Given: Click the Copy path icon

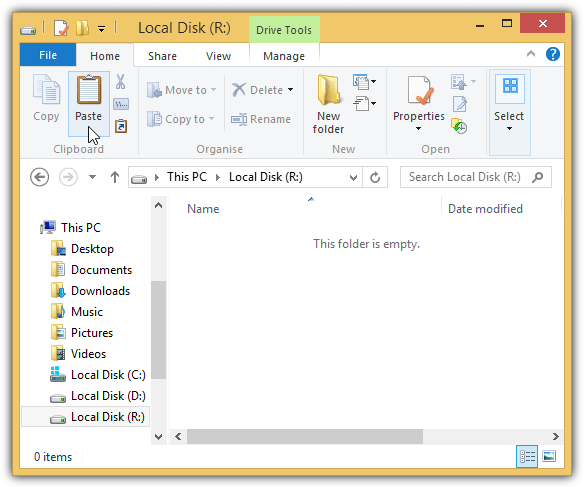Looking at the screenshot, I should (121, 104).
